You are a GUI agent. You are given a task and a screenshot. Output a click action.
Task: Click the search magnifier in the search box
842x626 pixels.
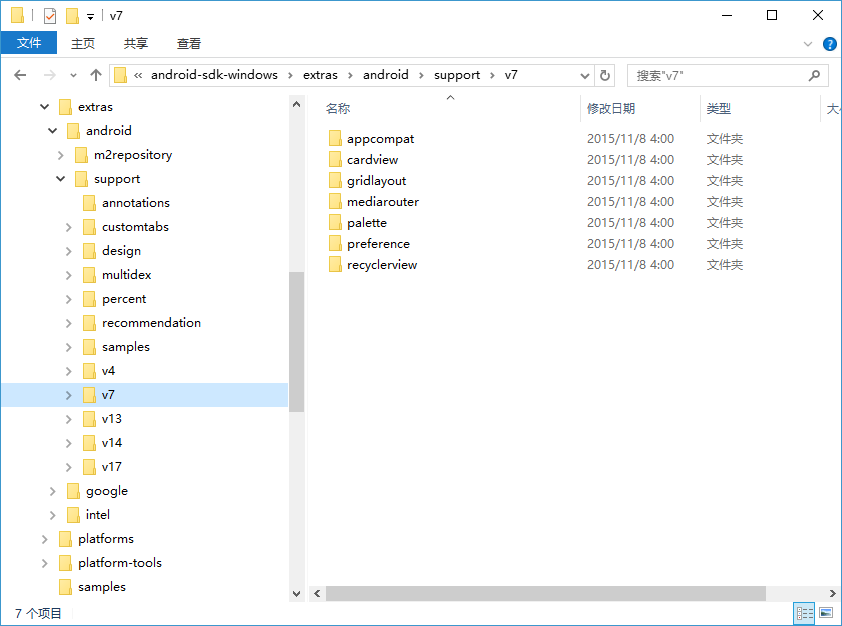[x=816, y=75]
